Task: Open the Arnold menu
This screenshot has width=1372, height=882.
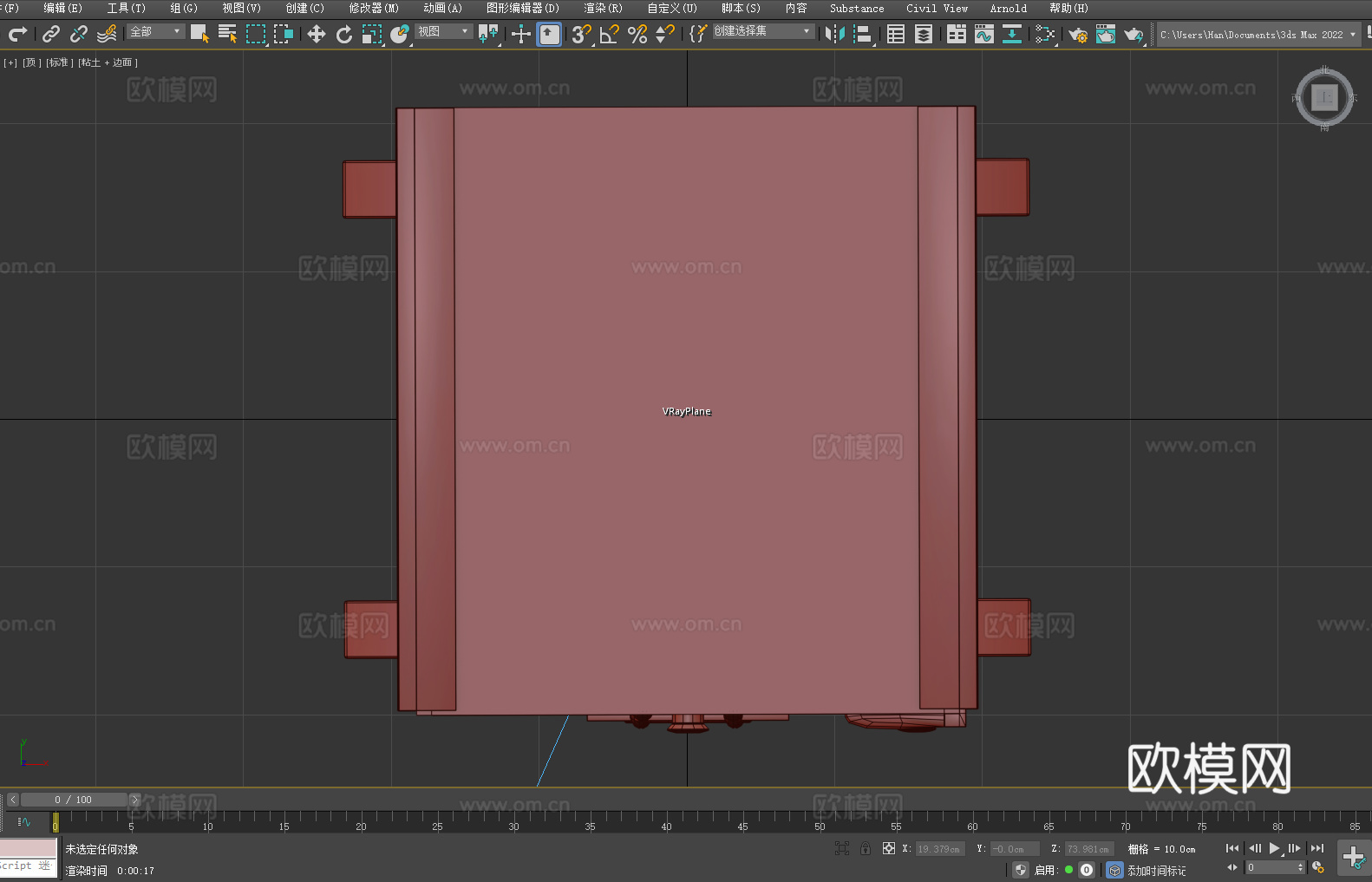Action: 1008,8
